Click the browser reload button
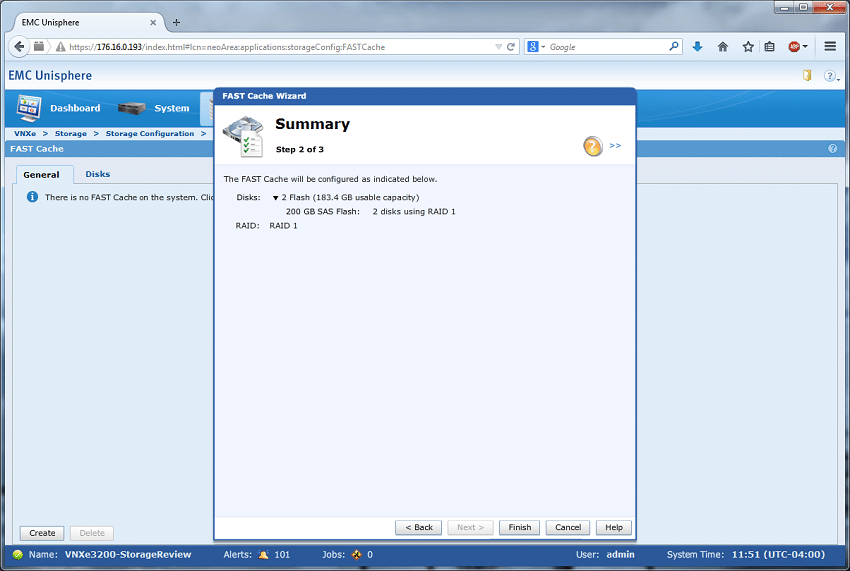This screenshot has width=850, height=571. point(511,47)
